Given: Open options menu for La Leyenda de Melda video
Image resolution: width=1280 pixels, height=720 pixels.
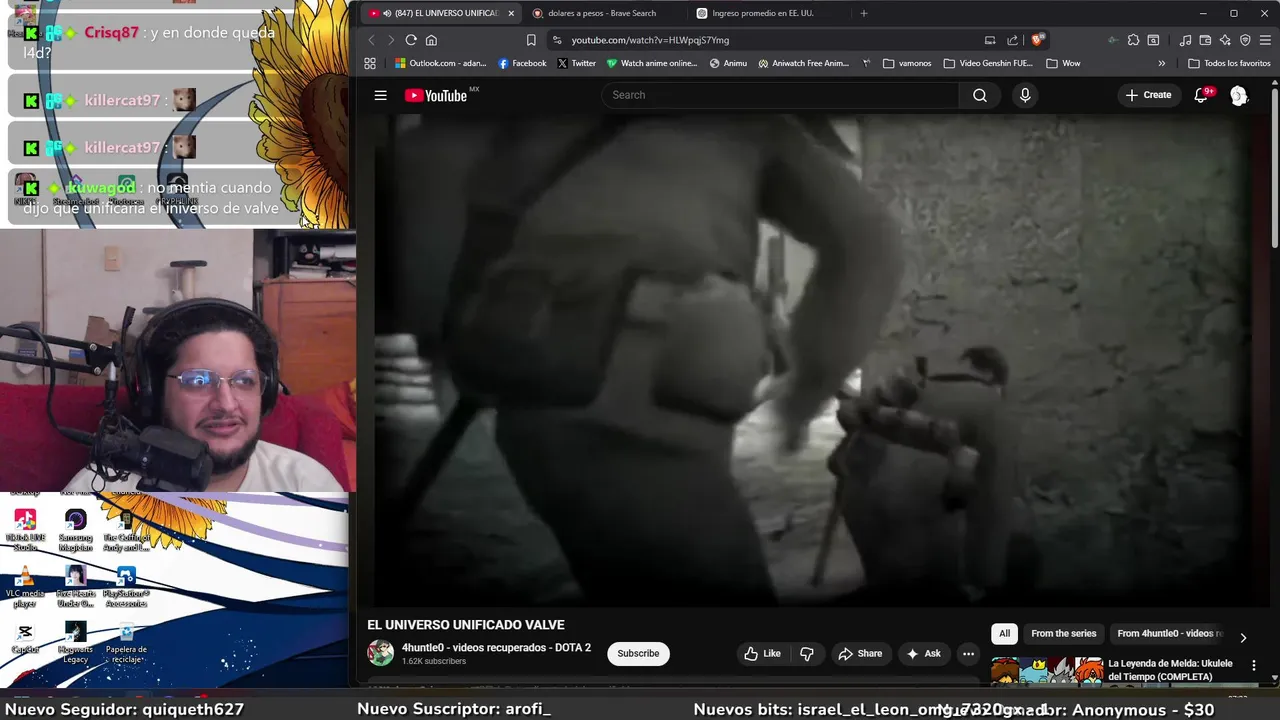Looking at the screenshot, I should point(1254,666).
